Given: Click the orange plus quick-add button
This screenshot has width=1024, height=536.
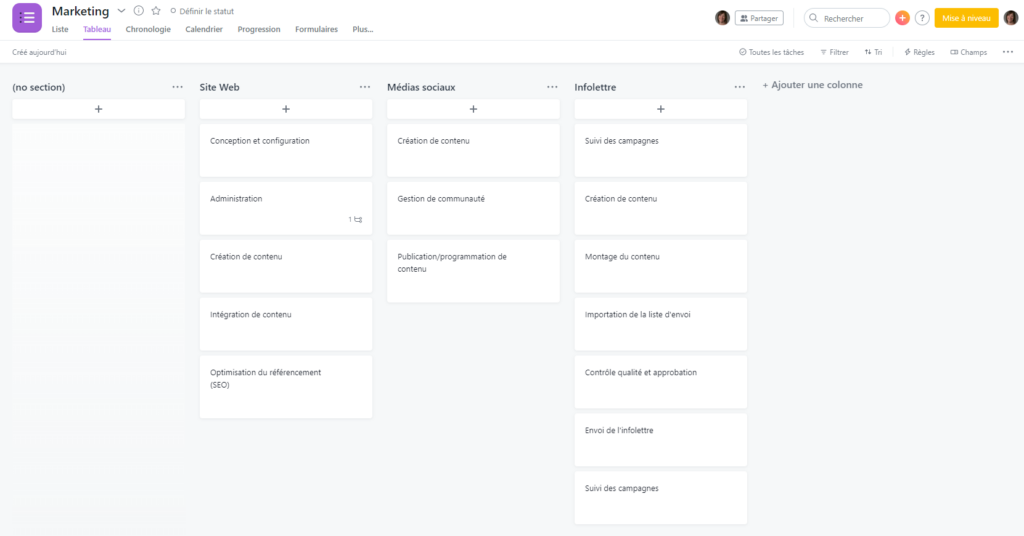Looking at the screenshot, I should (902, 18).
